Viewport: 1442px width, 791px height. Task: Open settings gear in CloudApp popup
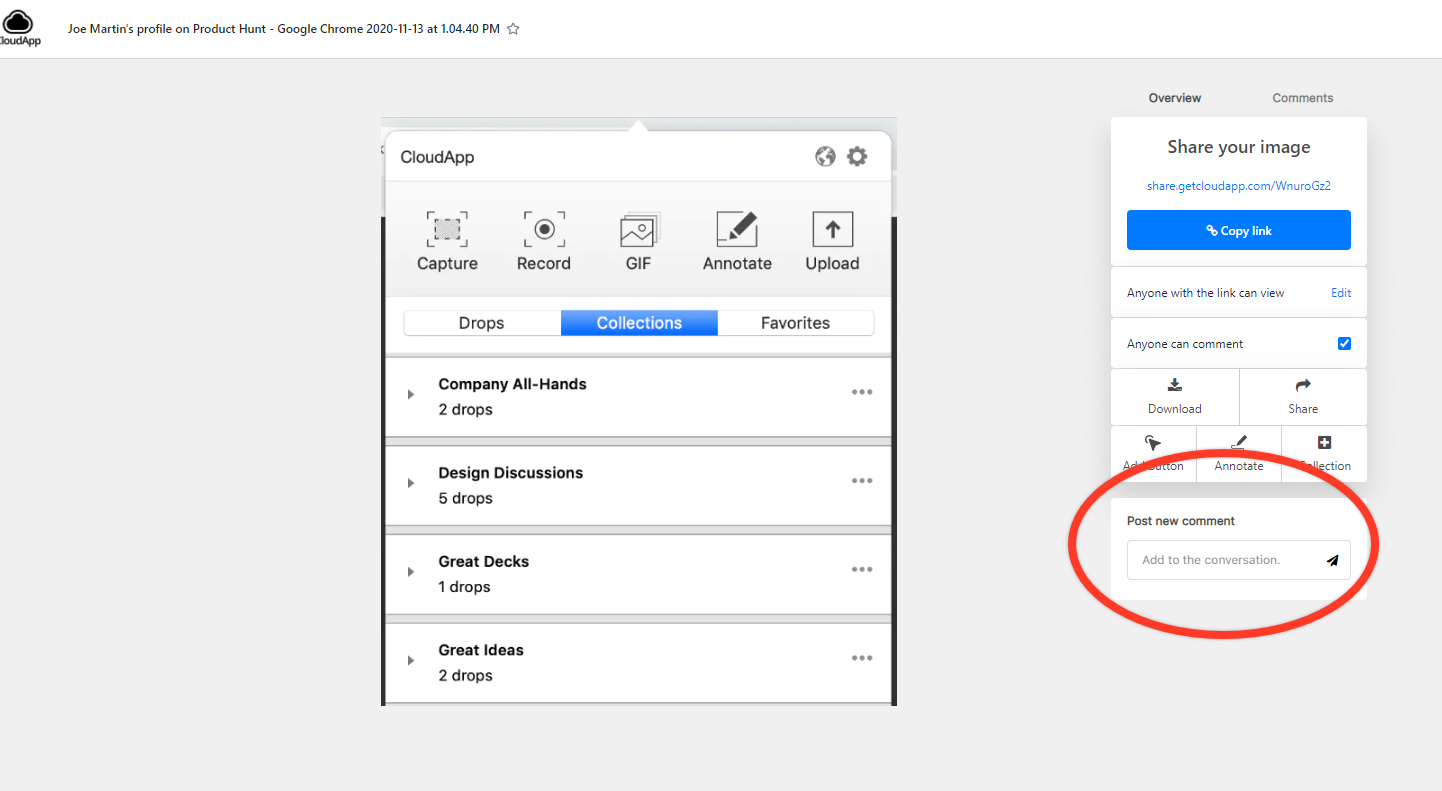point(857,156)
